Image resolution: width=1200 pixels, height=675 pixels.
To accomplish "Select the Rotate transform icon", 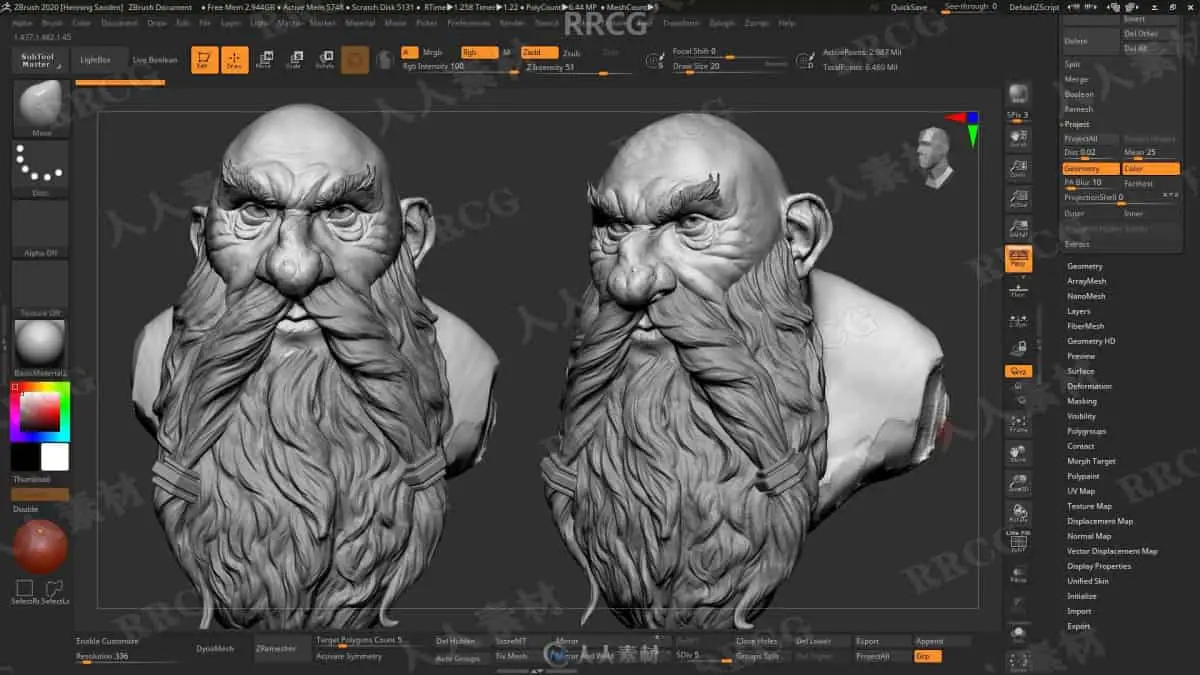I will pyautogui.click(x=325, y=60).
